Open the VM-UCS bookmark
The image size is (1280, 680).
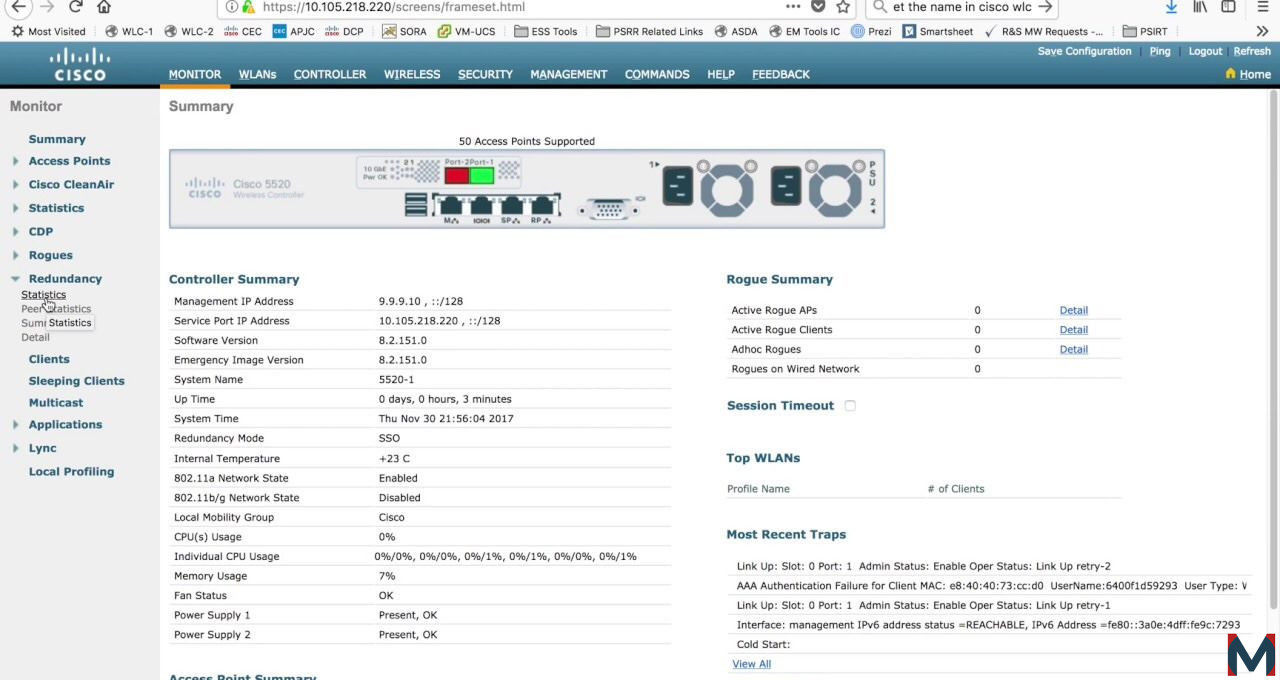pos(466,31)
